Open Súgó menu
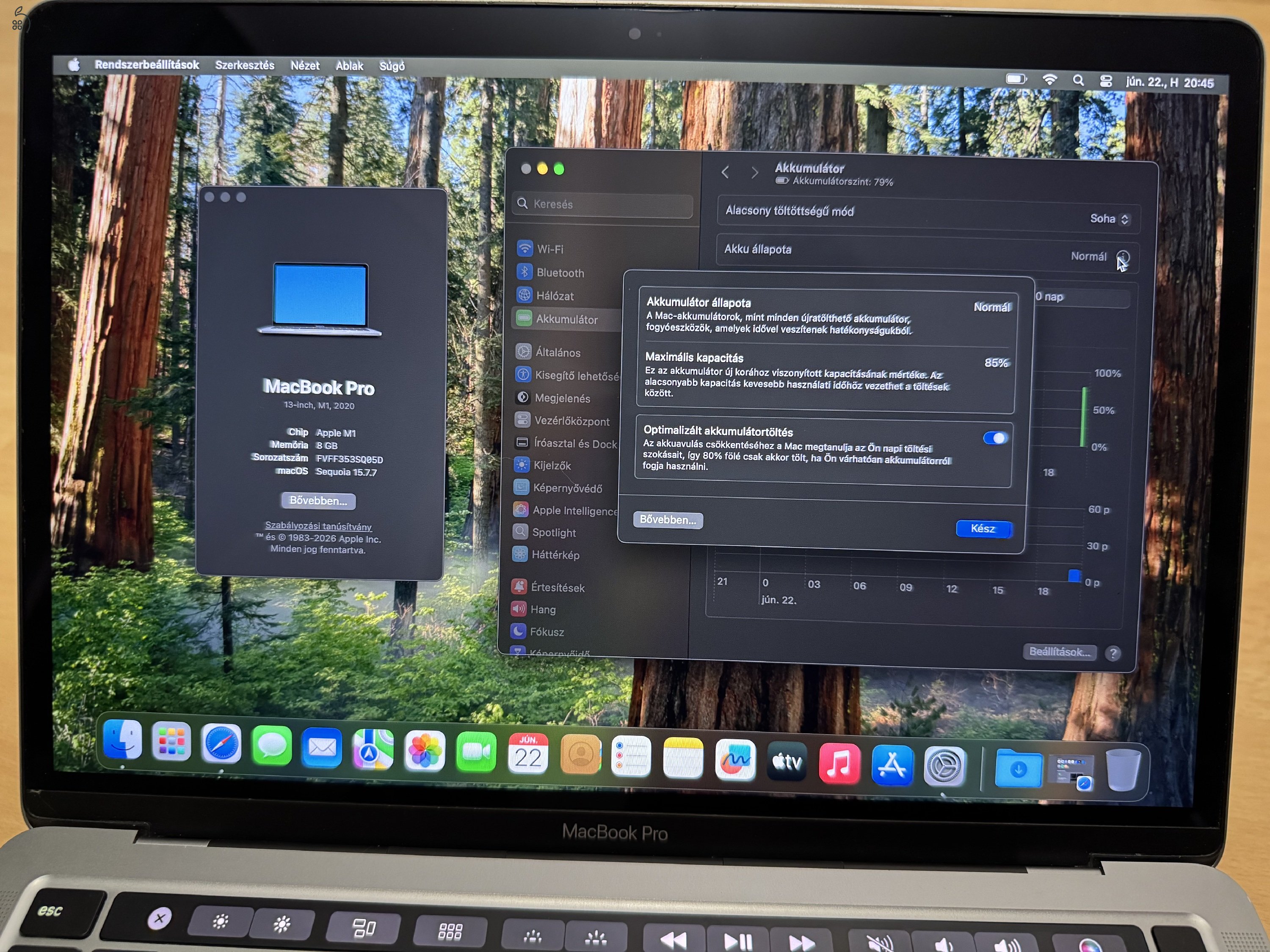Viewport: 1270px width, 952px height. click(x=392, y=66)
